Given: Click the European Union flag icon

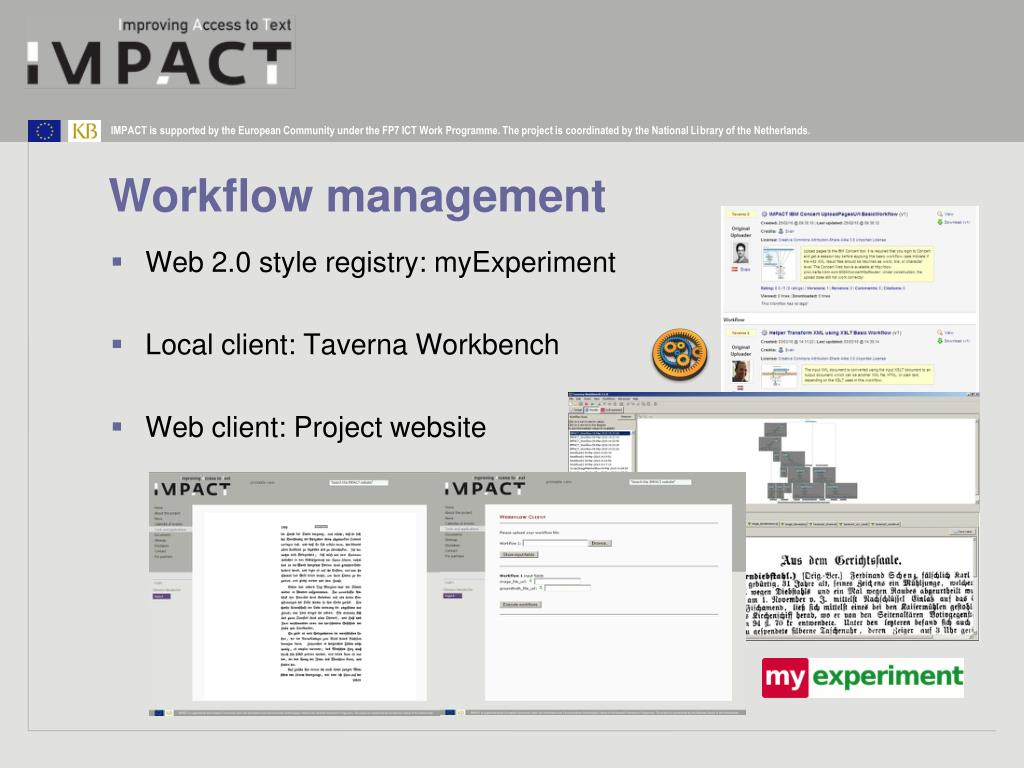Looking at the screenshot, I should click(44, 131).
